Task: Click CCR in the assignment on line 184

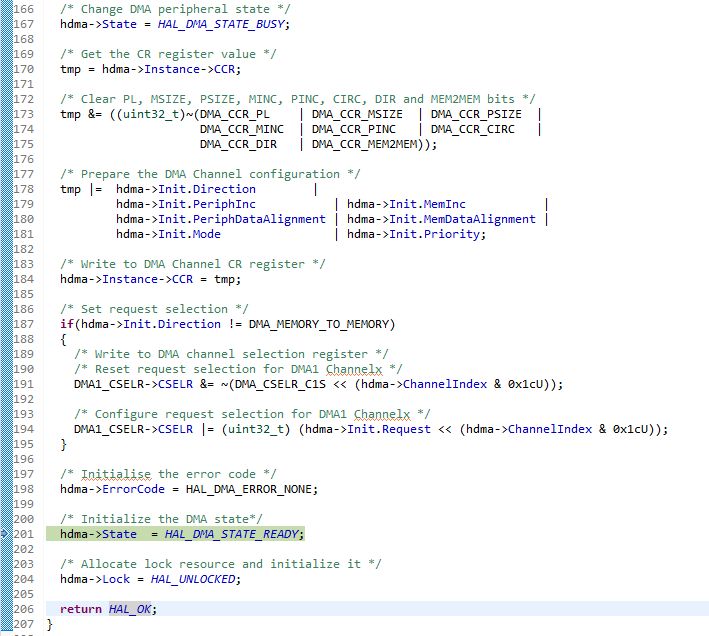Action: [x=182, y=279]
